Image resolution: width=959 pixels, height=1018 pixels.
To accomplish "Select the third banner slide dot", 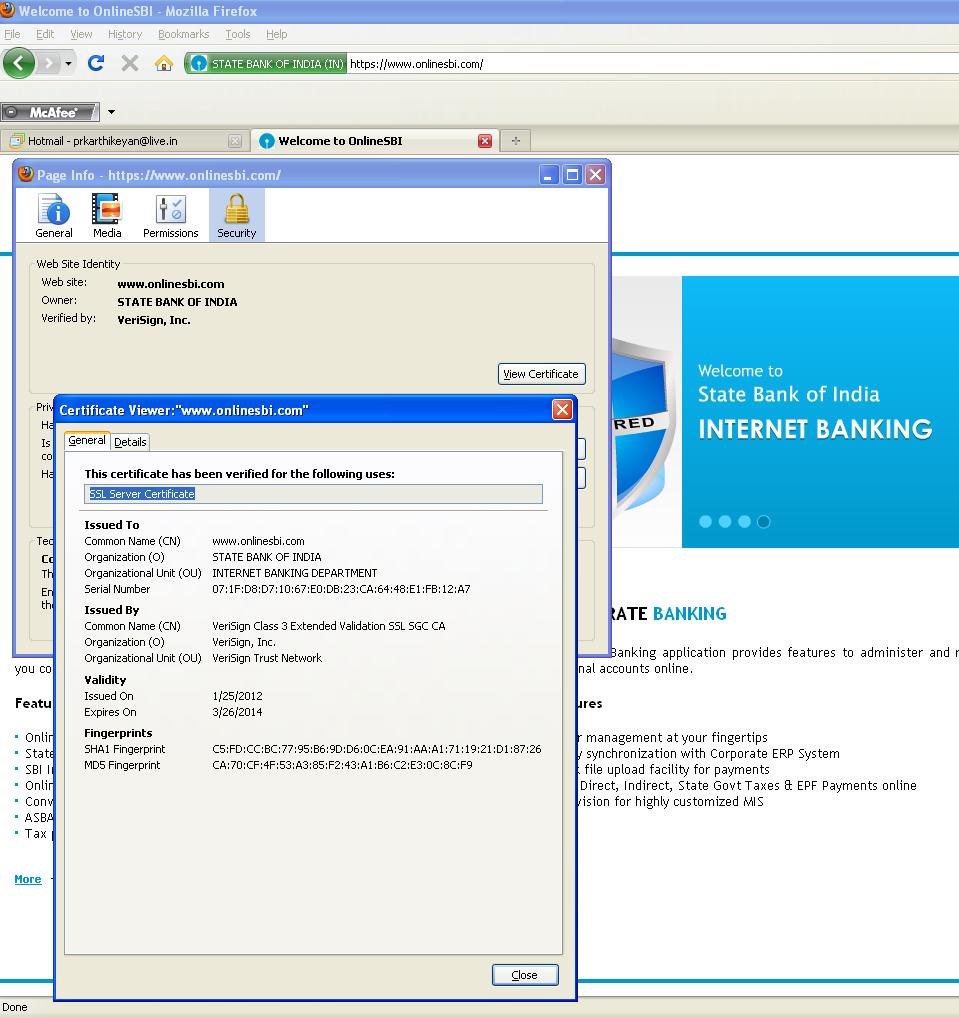I will click(x=744, y=521).
